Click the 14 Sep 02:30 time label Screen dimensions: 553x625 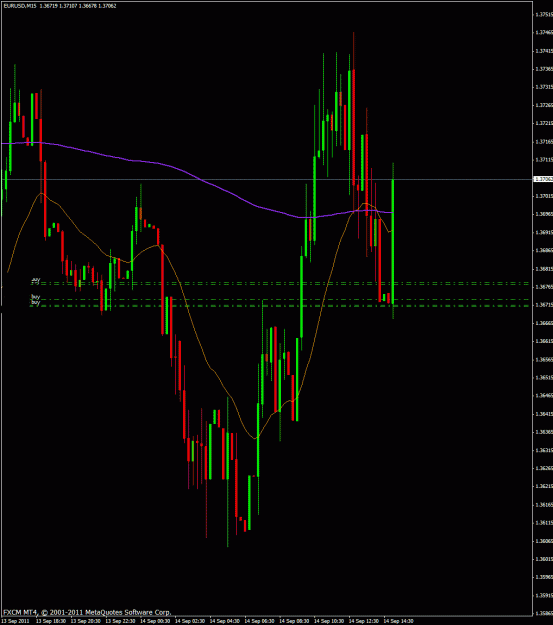(190, 621)
